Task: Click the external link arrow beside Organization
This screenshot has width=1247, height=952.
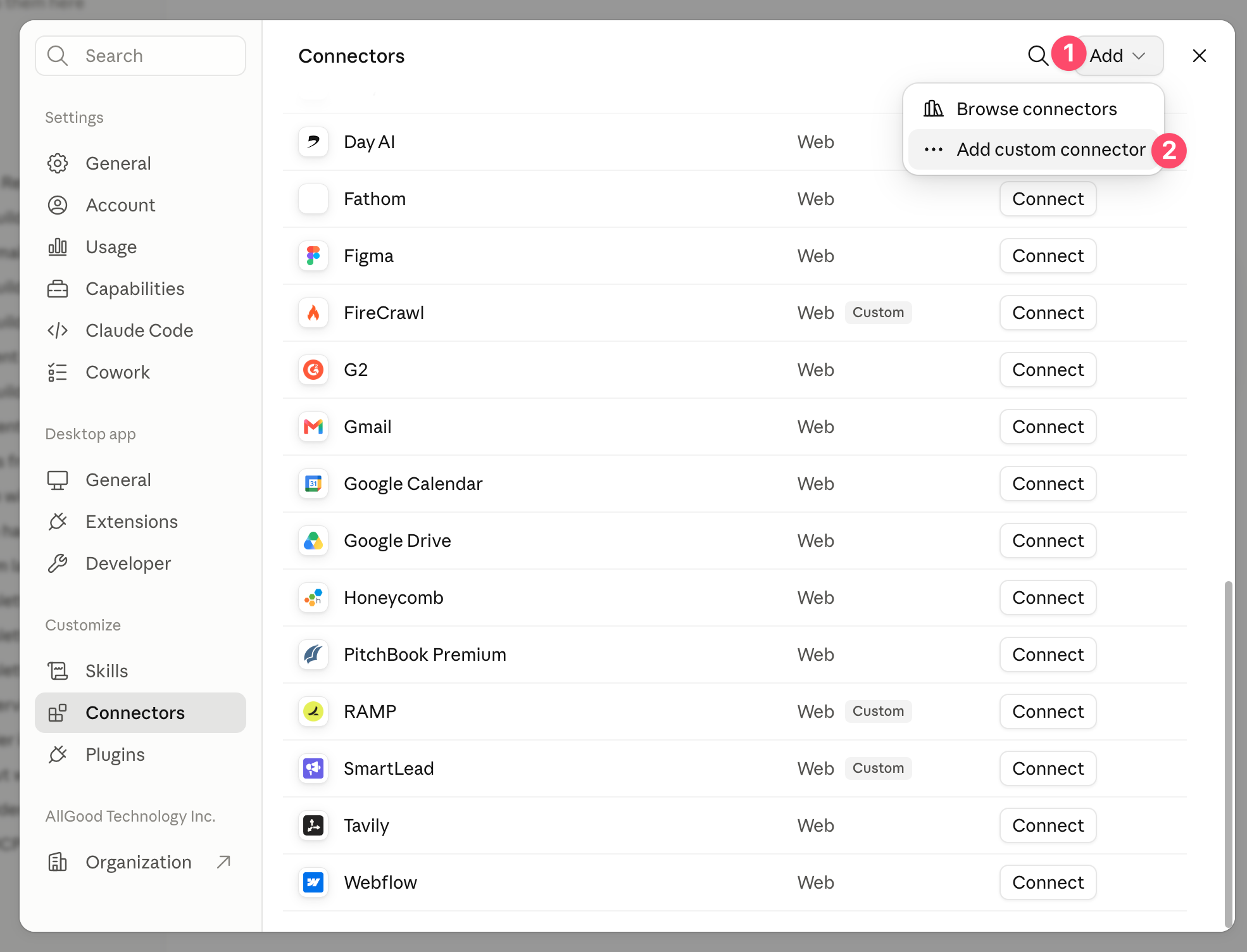Action: (x=223, y=862)
